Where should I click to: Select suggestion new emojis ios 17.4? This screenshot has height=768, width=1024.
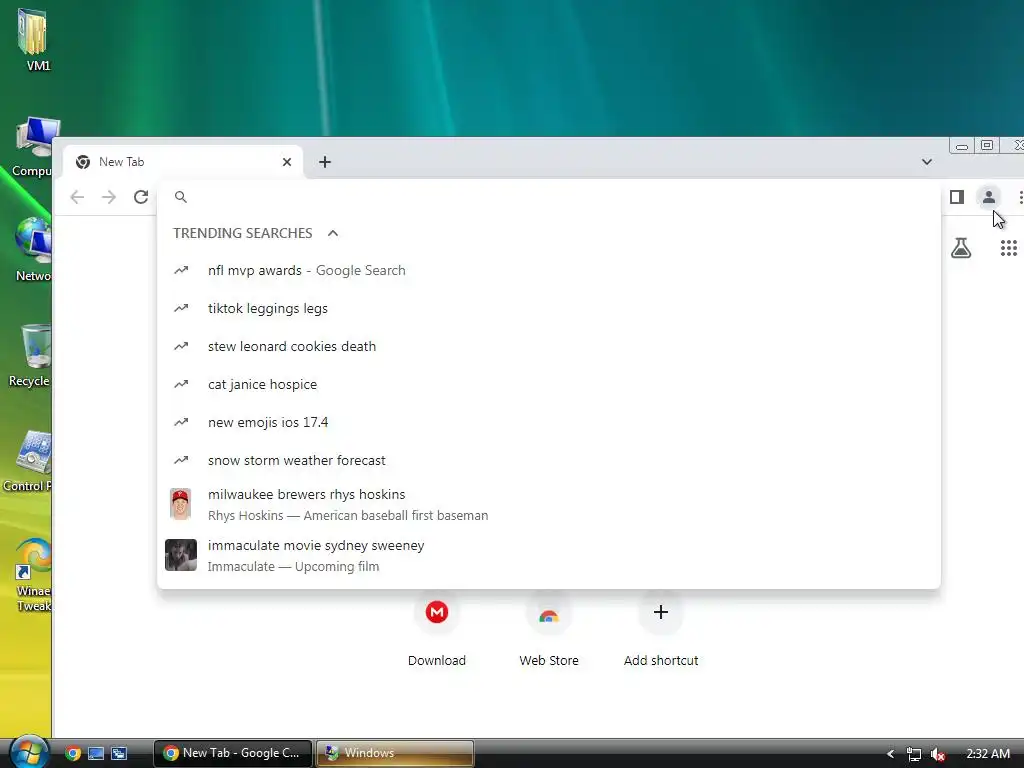click(549, 422)
